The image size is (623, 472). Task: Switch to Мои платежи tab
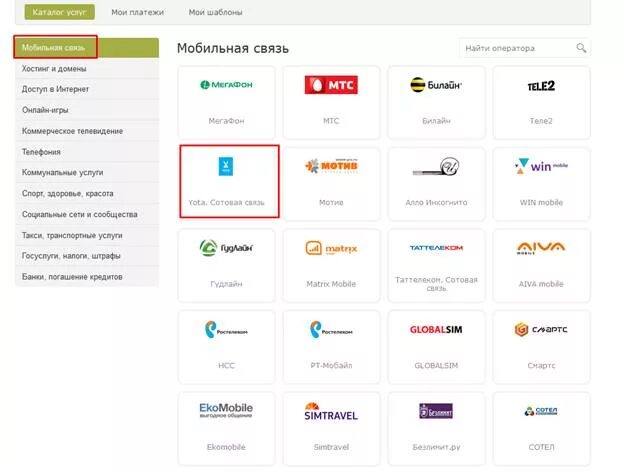click(x=137, y=12)
